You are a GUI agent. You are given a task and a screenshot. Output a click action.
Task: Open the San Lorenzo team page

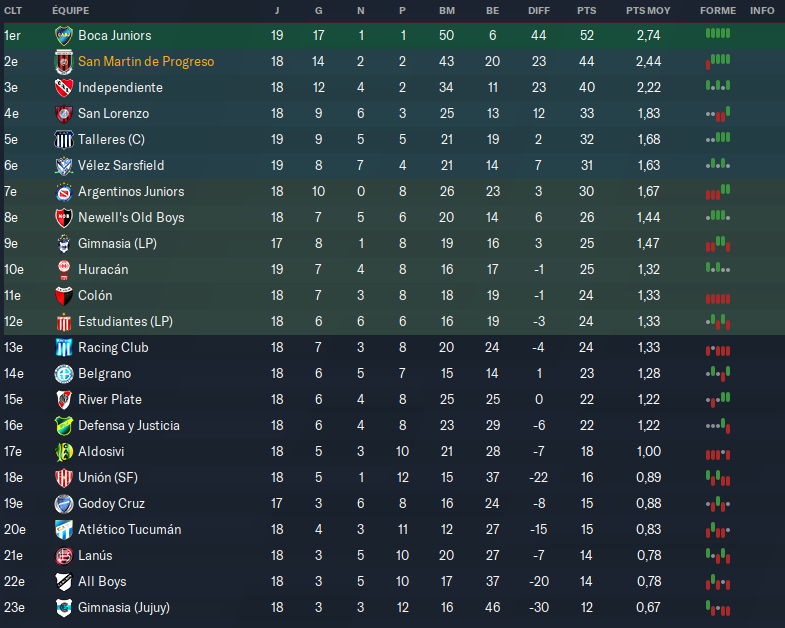[x=113, y=114]
